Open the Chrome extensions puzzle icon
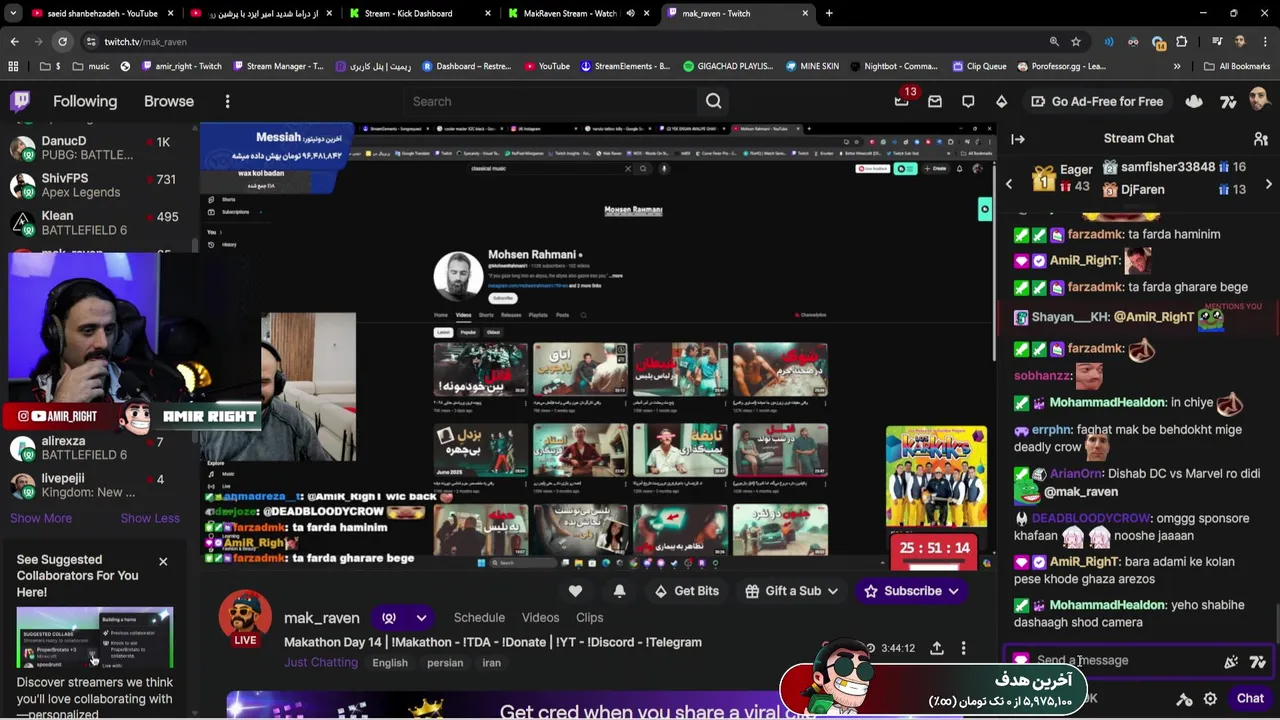Viewport: 1280px width, 720px height. click(1182, 42)
